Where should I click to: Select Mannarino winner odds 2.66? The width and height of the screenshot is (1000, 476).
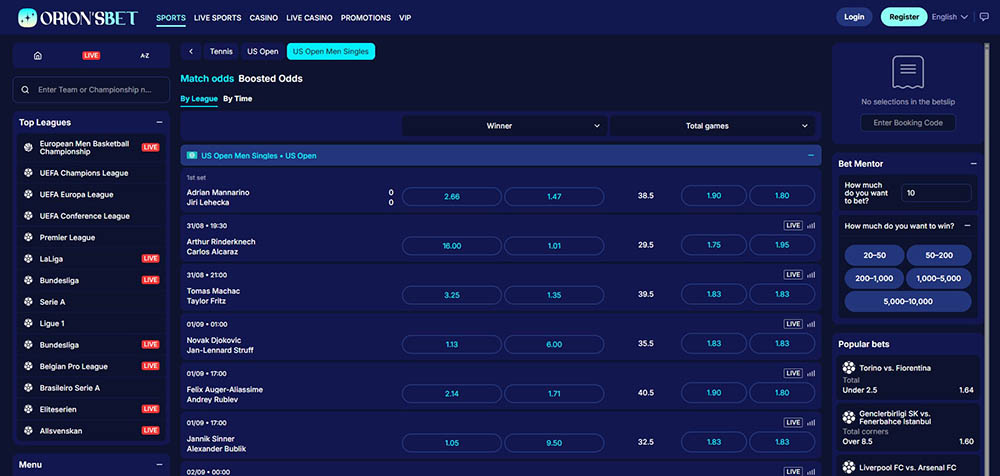click(x=452, y=197)
